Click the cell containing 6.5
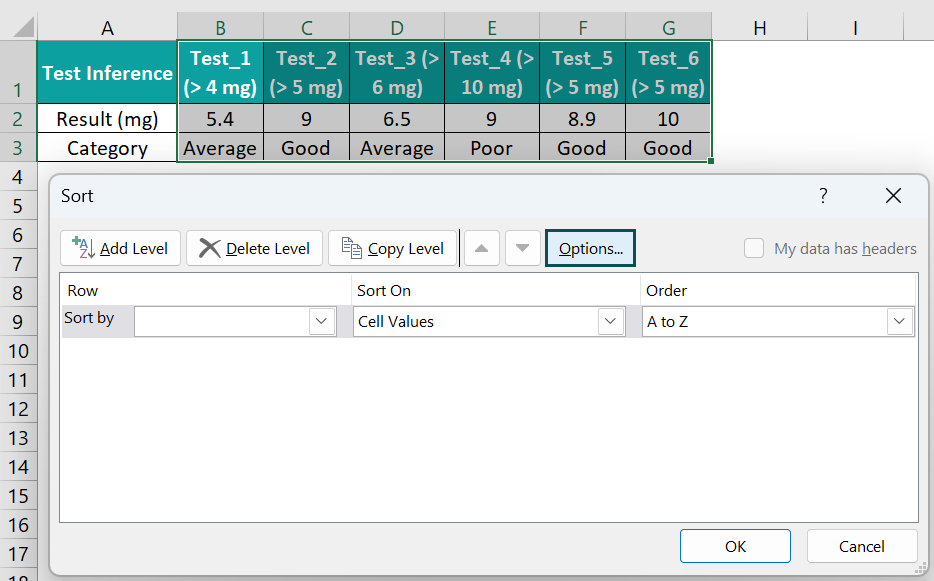This screenshot has height=581, width=934. click(x=397, y=119)
